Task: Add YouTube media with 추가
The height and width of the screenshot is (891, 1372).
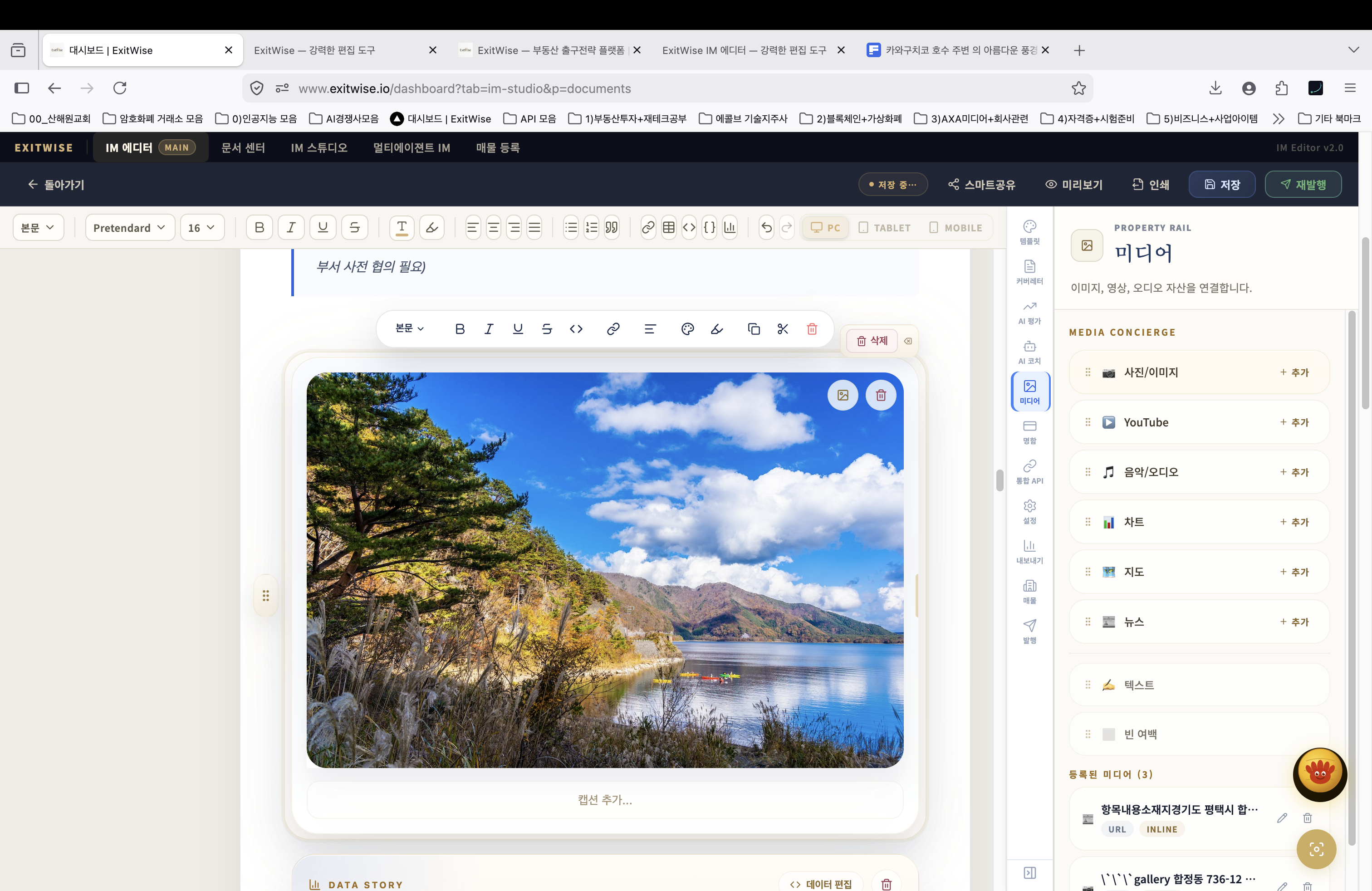Action: click(x=1294, y=422)
